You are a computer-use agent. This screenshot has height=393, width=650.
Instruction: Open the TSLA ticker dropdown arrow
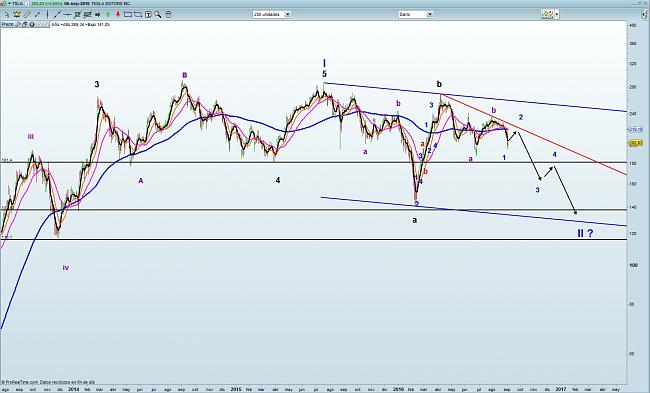pos(9,3)
